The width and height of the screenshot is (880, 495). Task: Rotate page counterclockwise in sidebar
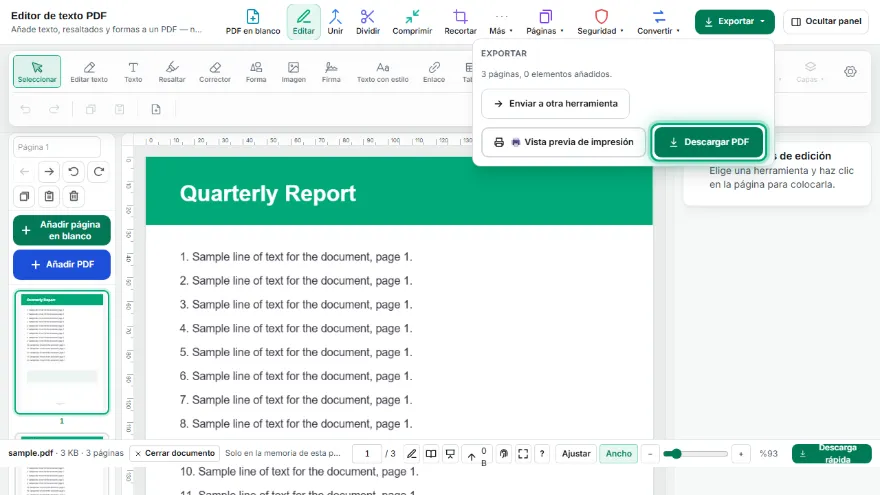[74, 172]
